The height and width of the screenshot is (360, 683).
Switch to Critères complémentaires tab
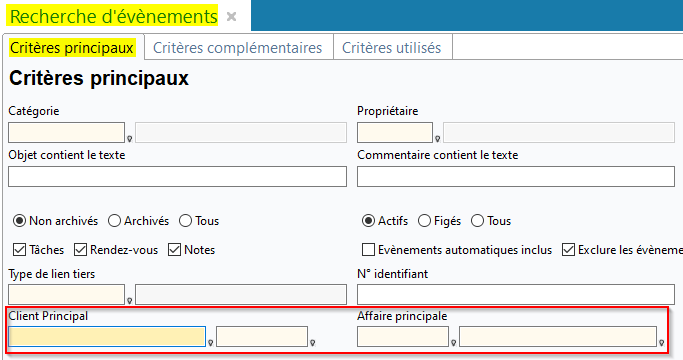click(x=237, y=48)
